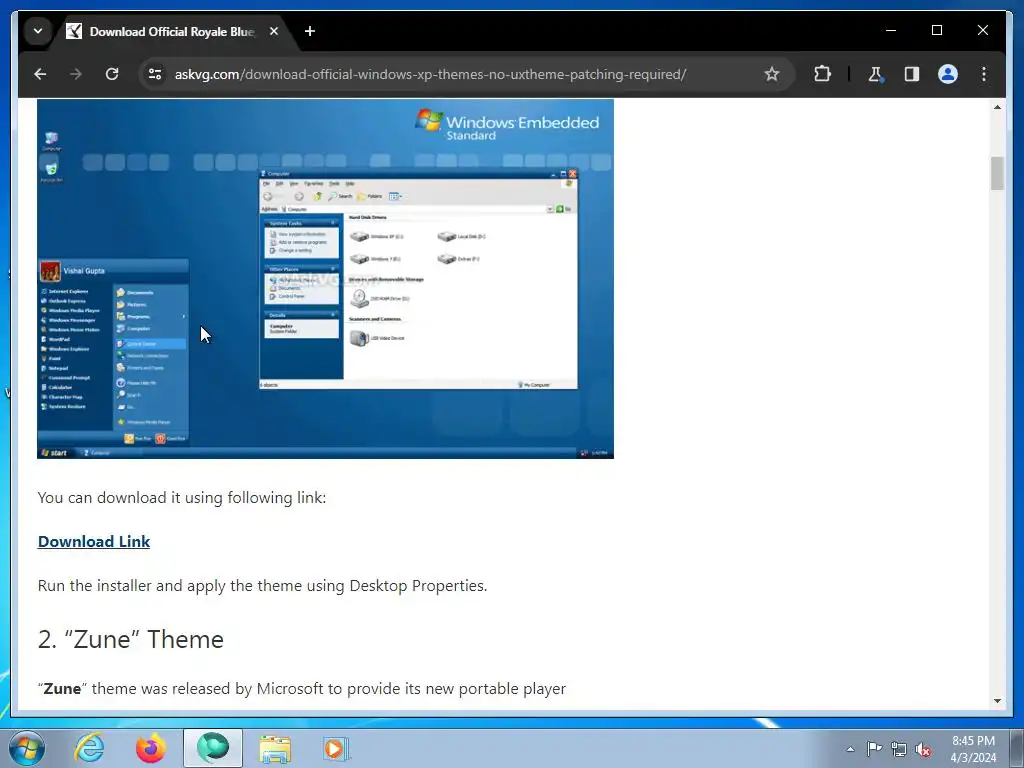
Task: Click the '2. "Zune" Theme' heading
Action: tap(131, 639)
